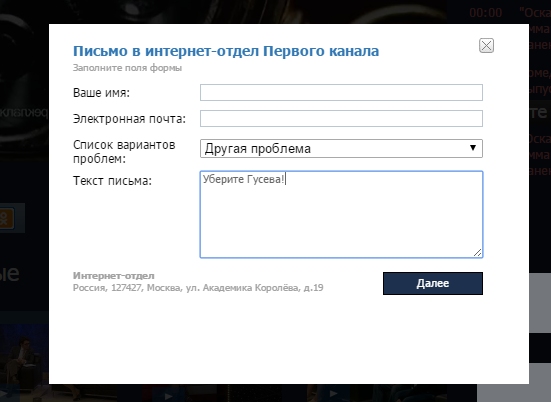
Task: Click the text area resize grip
Action: tap(478, 253)
